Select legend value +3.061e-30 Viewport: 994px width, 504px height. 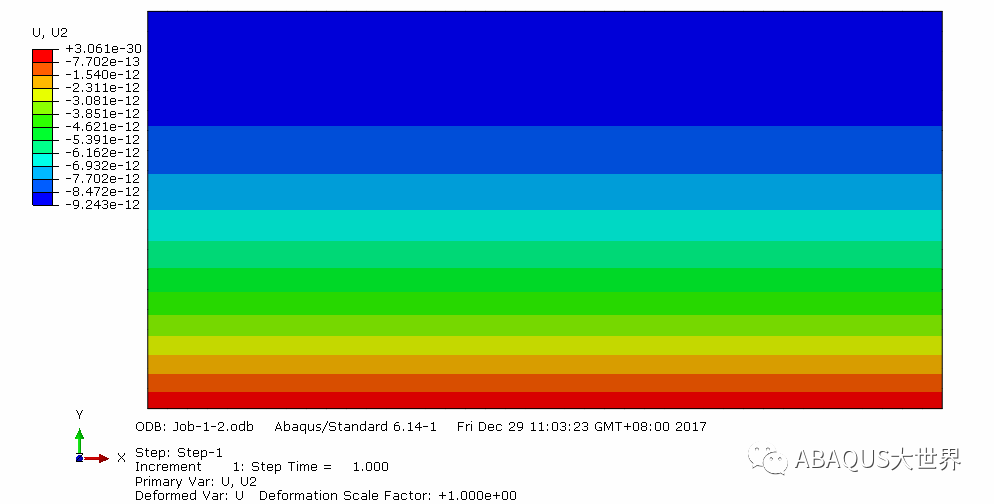103,49
